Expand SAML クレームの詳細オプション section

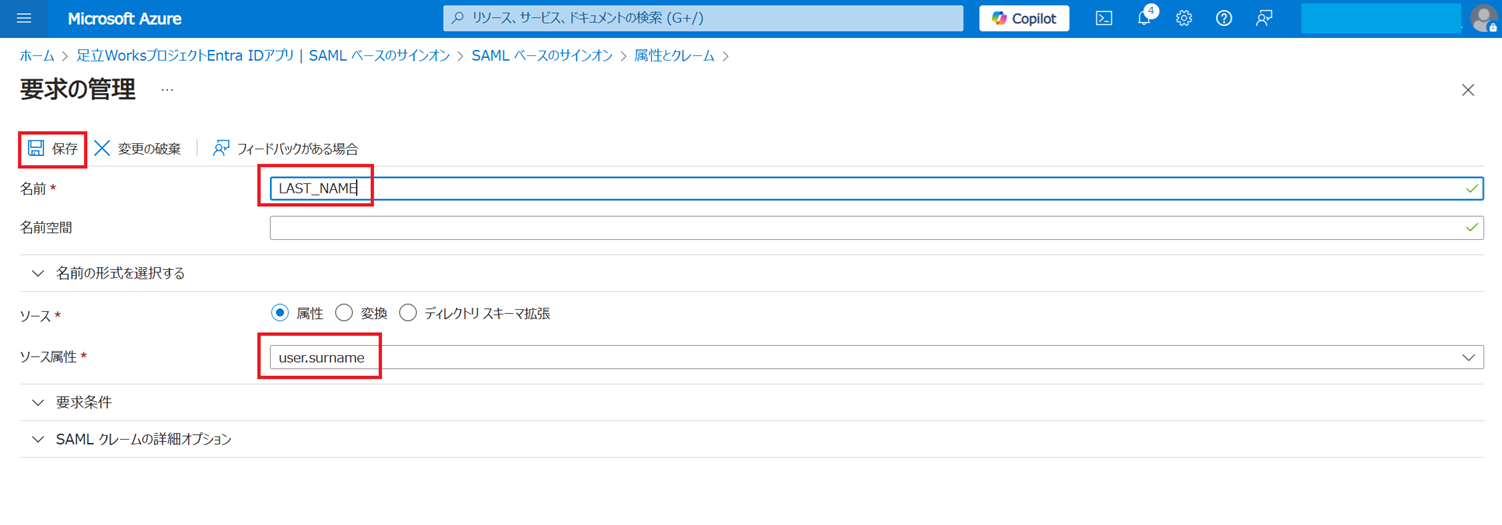143,439
